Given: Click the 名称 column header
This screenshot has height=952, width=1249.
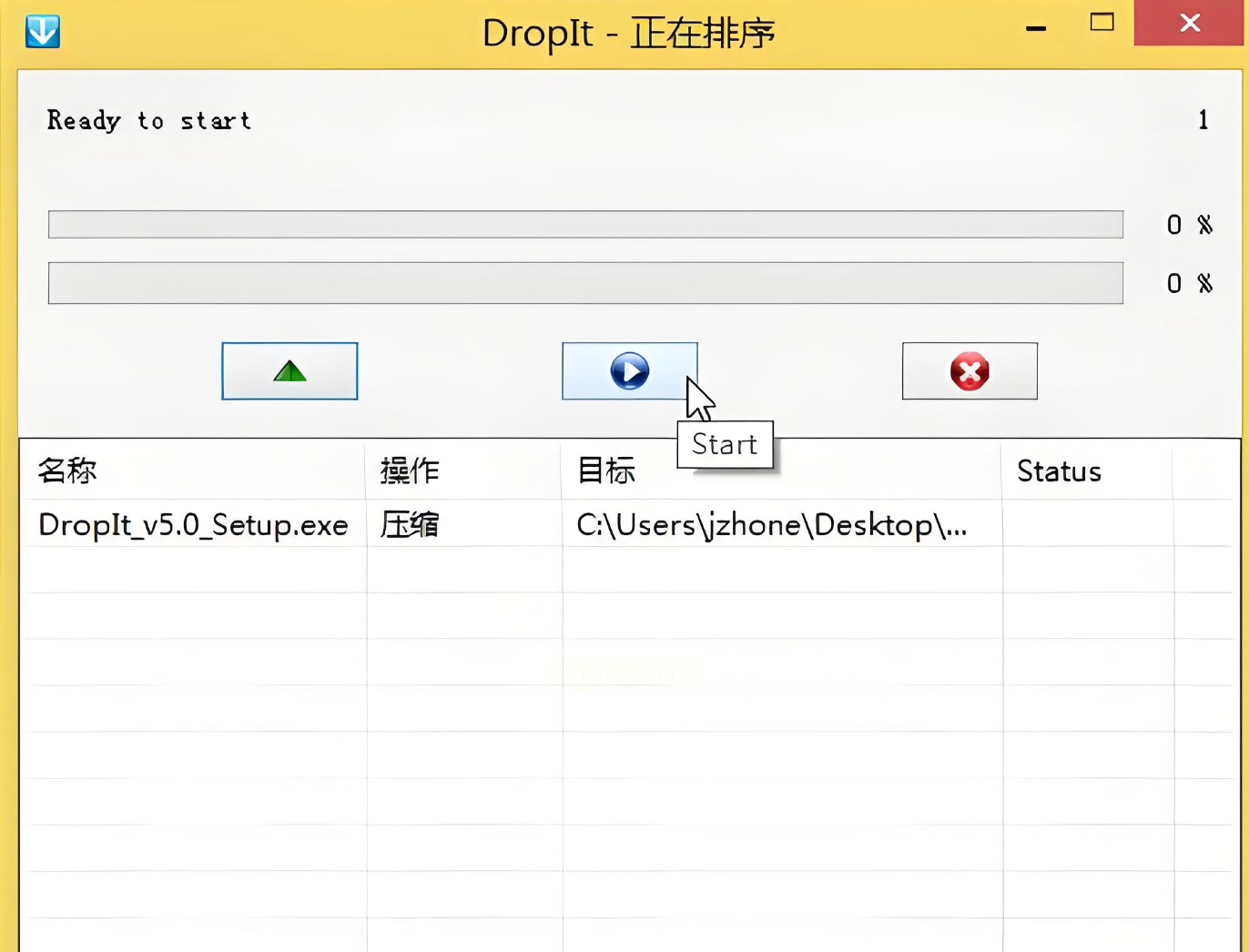Looking at the screenshot, I should (193, 471).
